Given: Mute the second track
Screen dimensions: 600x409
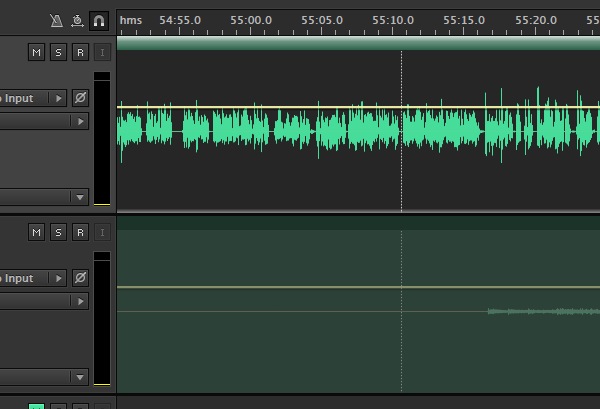Looking at the screenshot, I should tap(37, 233).
